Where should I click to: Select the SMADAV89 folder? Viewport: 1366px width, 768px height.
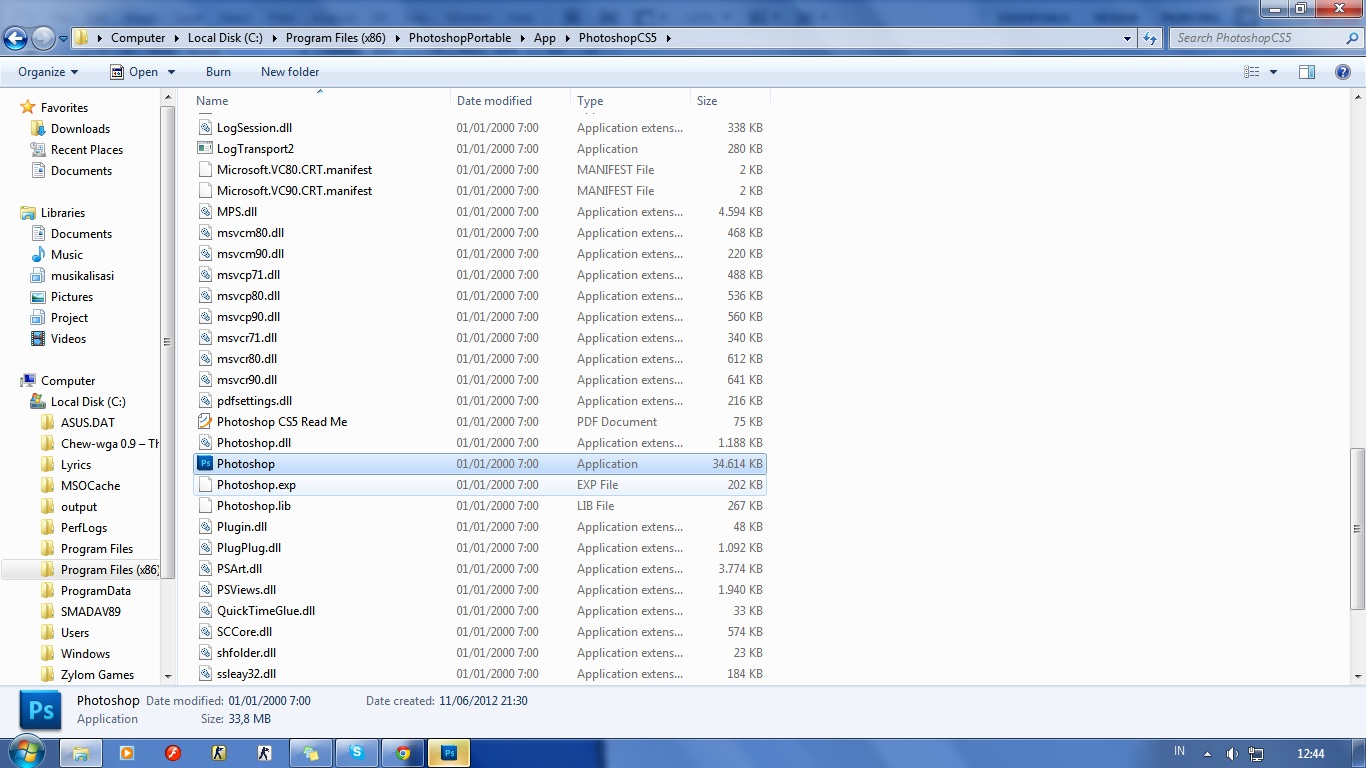(x=90, y=611)
